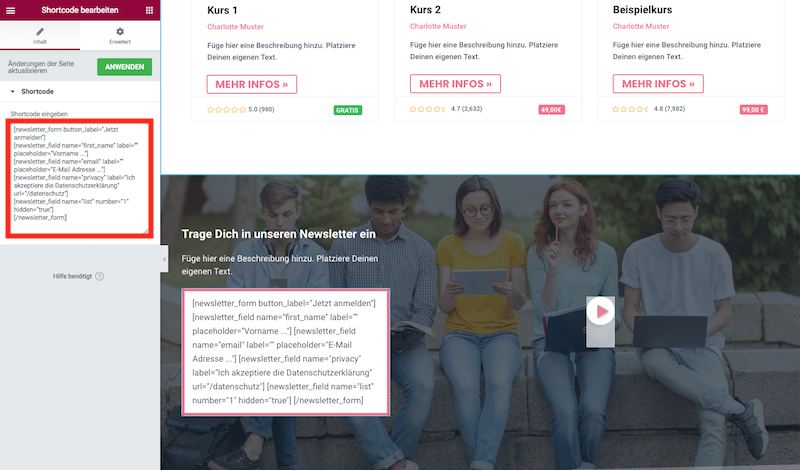Play the video with the red play icon
The height and width of the screenshot is (470, 800).
601,311
